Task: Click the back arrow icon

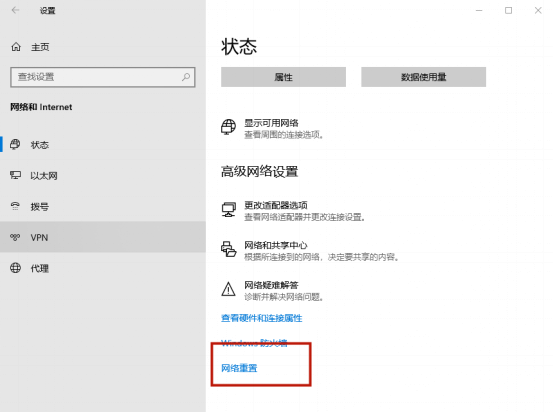Action: (16, 10)
